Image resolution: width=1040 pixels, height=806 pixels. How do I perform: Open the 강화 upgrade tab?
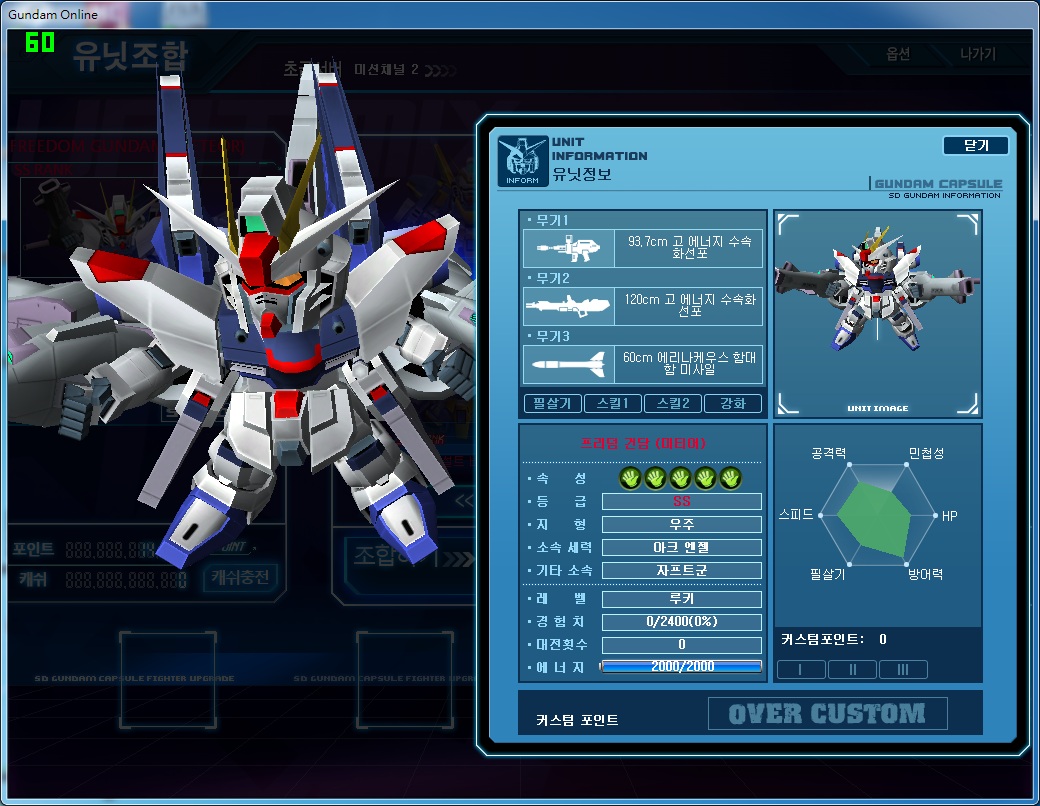click(733, 403)
